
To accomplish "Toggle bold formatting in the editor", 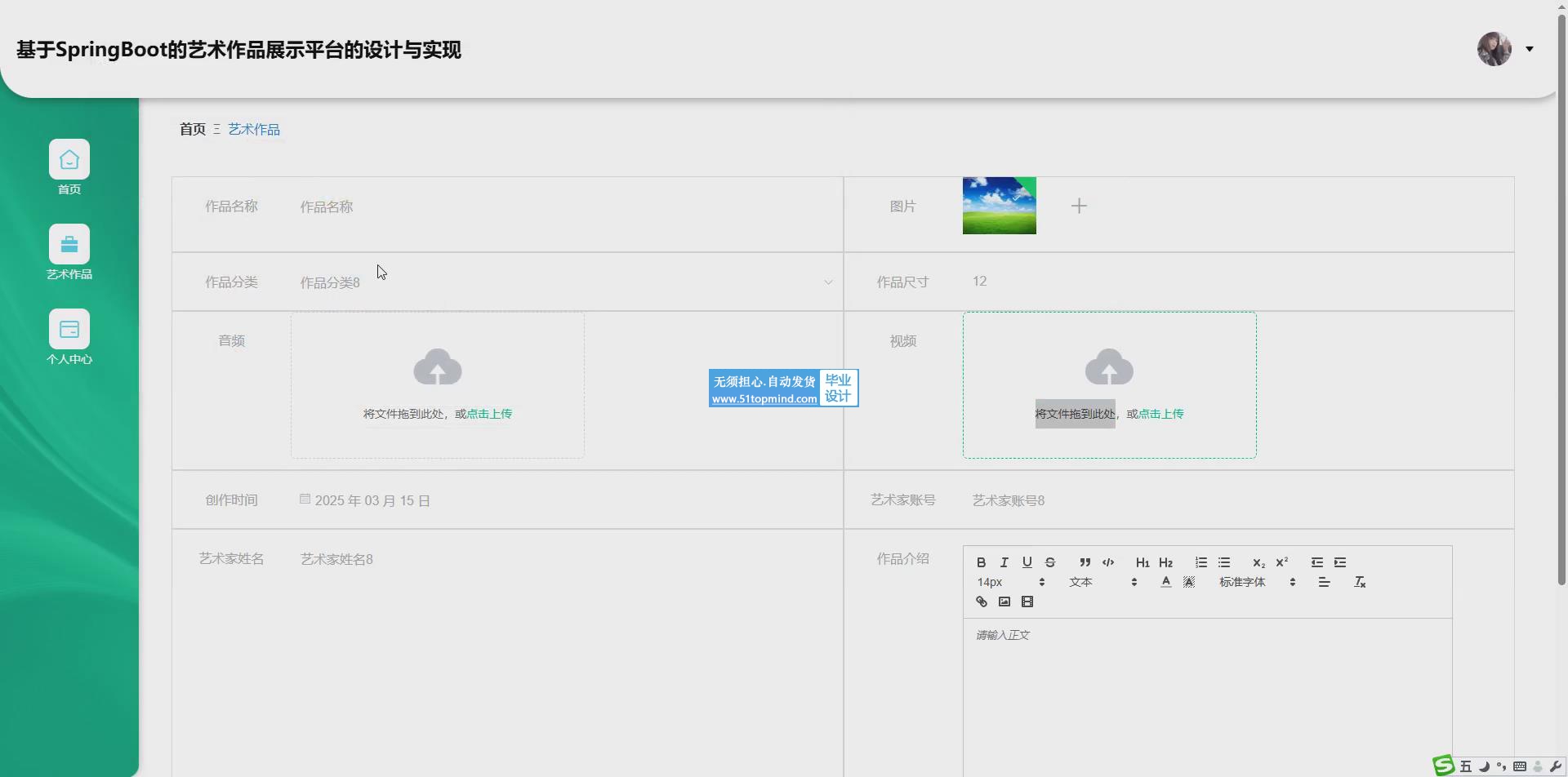I will pyautogui.click(x=981, y=562).
